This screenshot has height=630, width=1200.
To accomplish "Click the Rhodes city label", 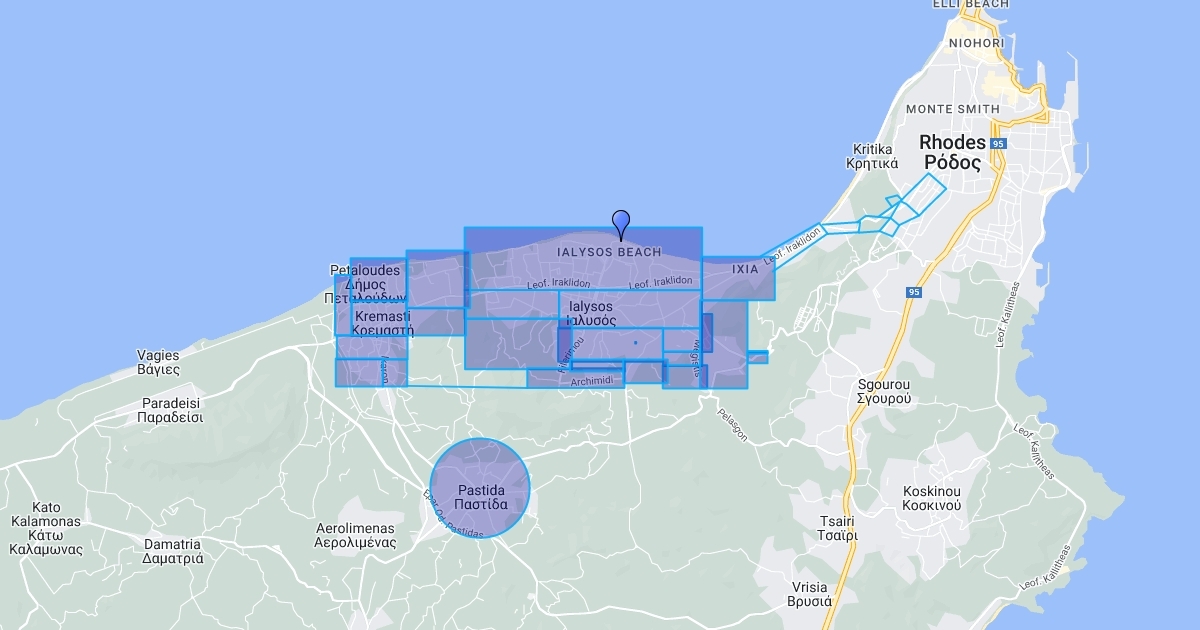I will click(952, 152).
